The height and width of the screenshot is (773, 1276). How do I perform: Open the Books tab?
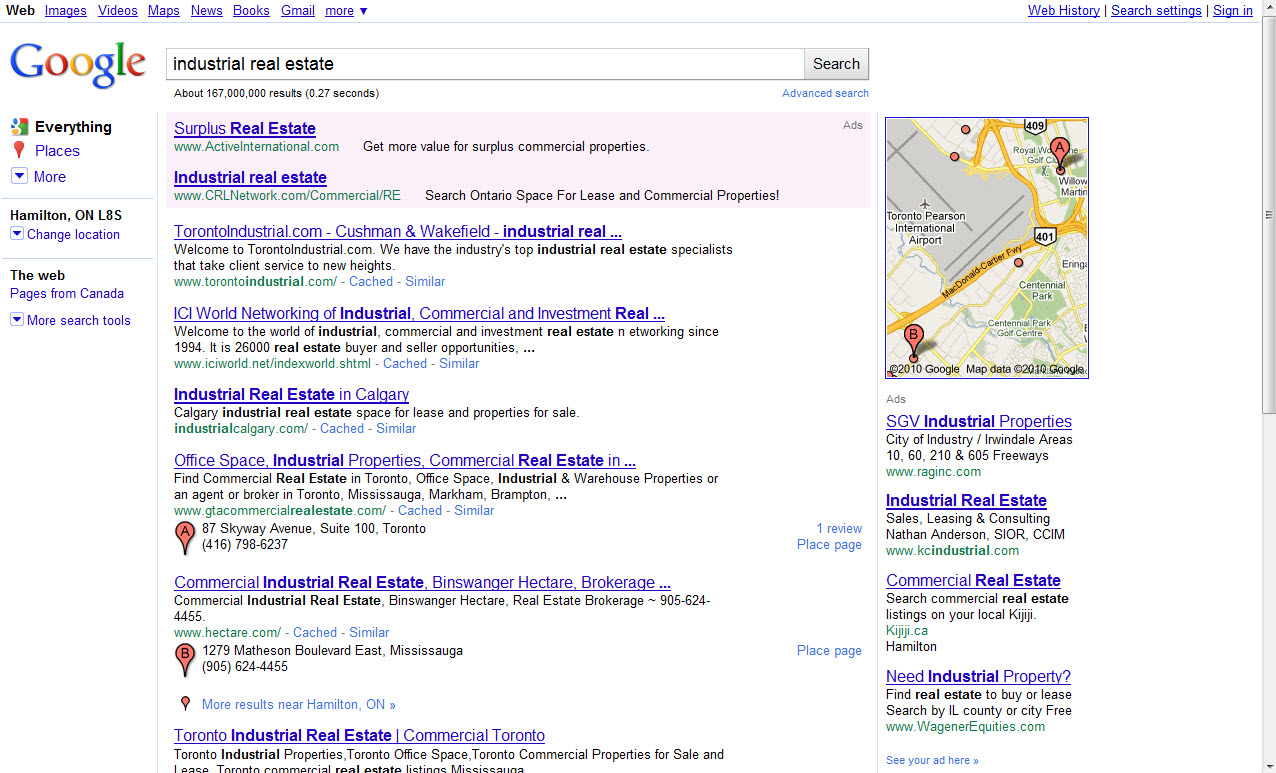coord(251,10)
